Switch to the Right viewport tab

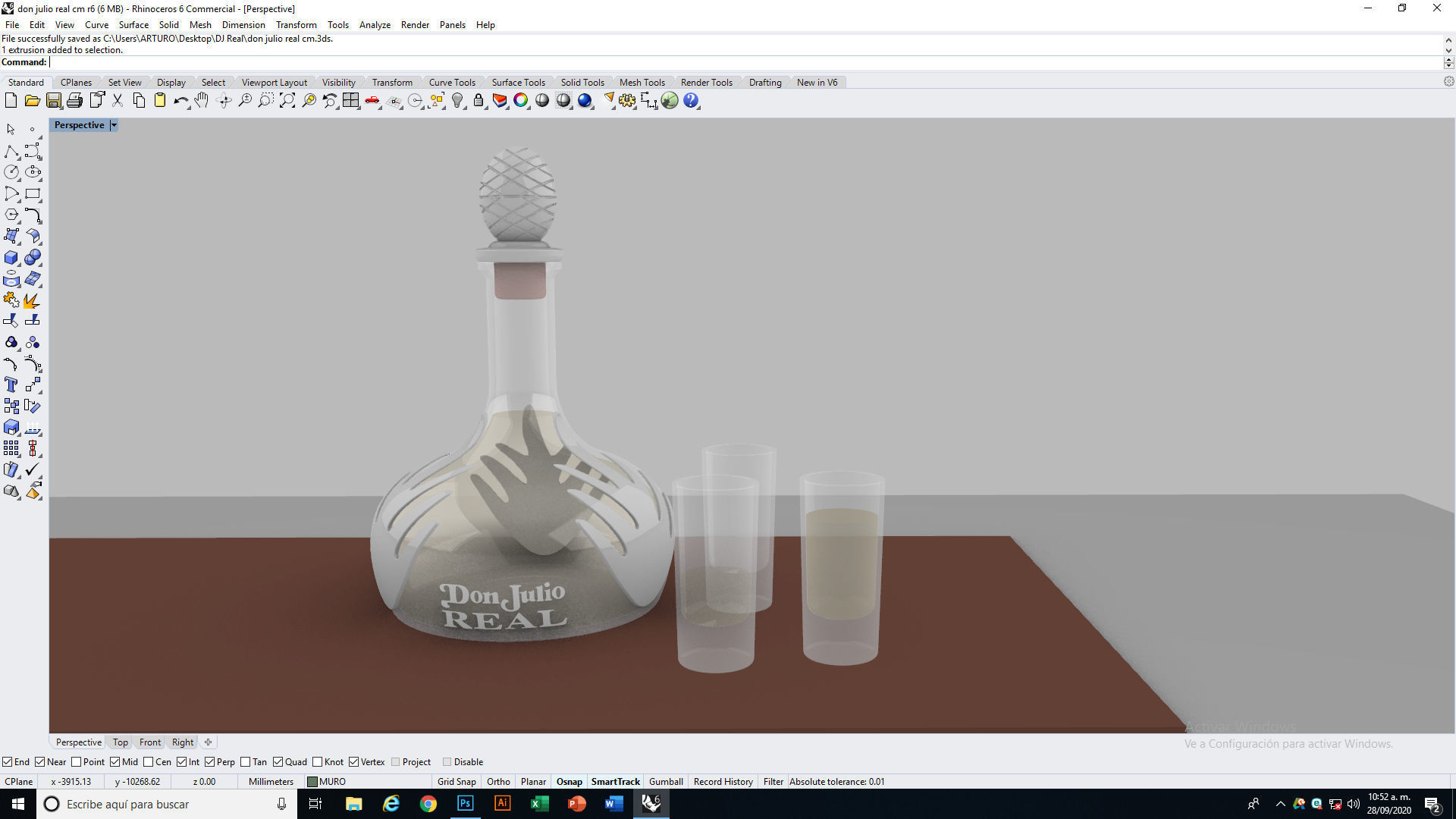point(182,742)
